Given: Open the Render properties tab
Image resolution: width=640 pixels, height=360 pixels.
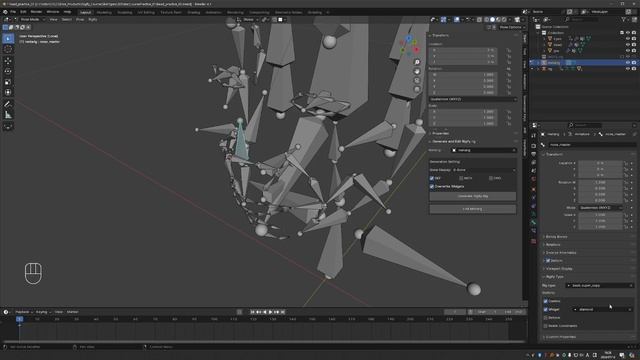Looking at the screenshot, I should [x=533, y=146].
